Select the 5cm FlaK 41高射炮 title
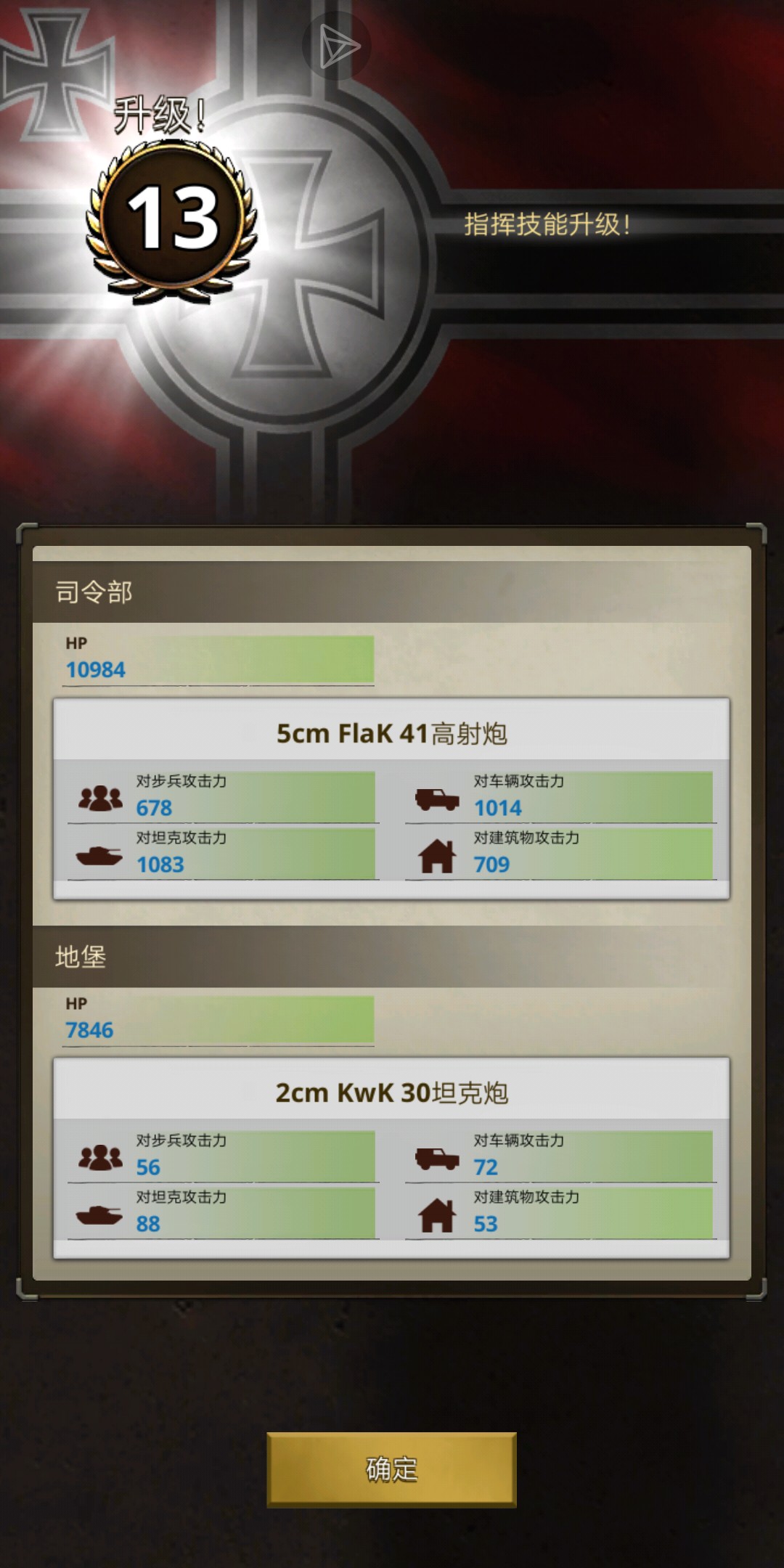Image resolution: width=784 pixels, height=1568 pixels. tap(391, 734)
